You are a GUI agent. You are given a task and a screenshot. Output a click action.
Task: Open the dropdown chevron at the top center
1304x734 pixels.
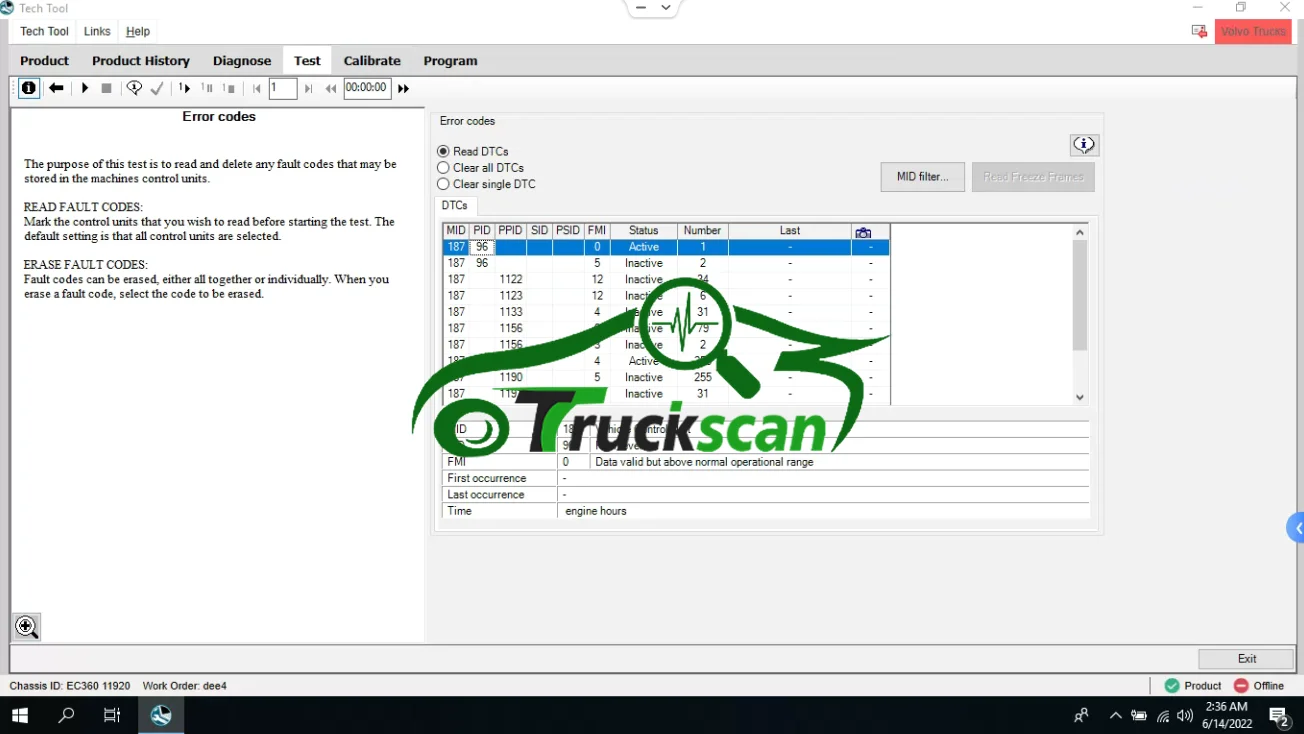[x=667, y=7]
